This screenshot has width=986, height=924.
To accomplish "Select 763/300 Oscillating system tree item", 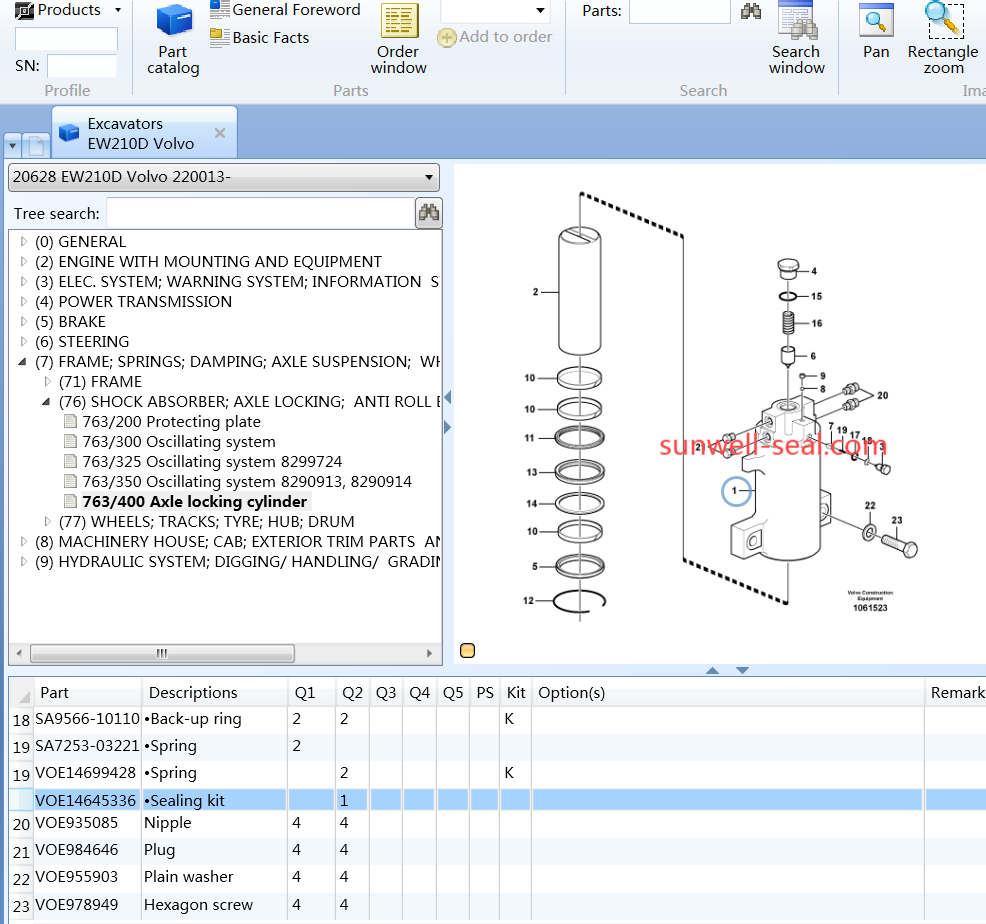I will click(179, 442).
